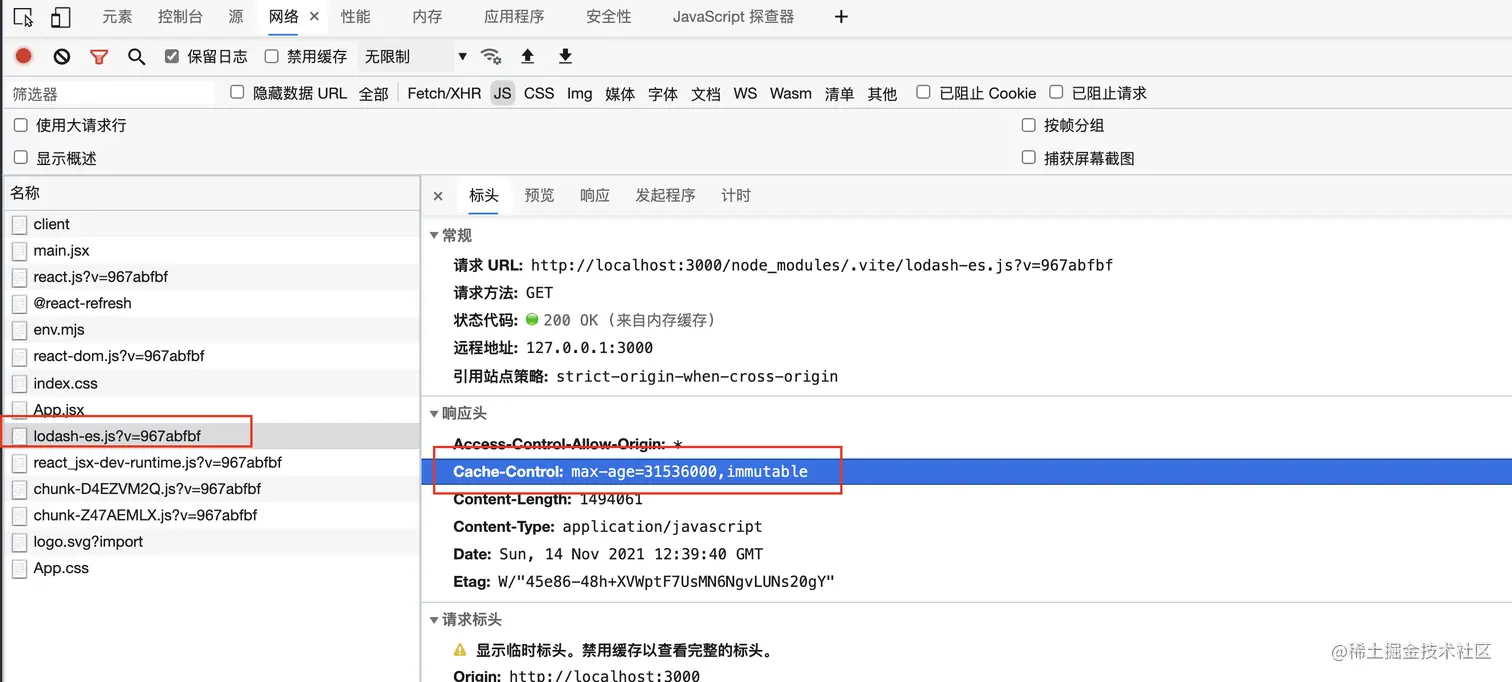
Task: Open network search magnifier
Action: 137,57
